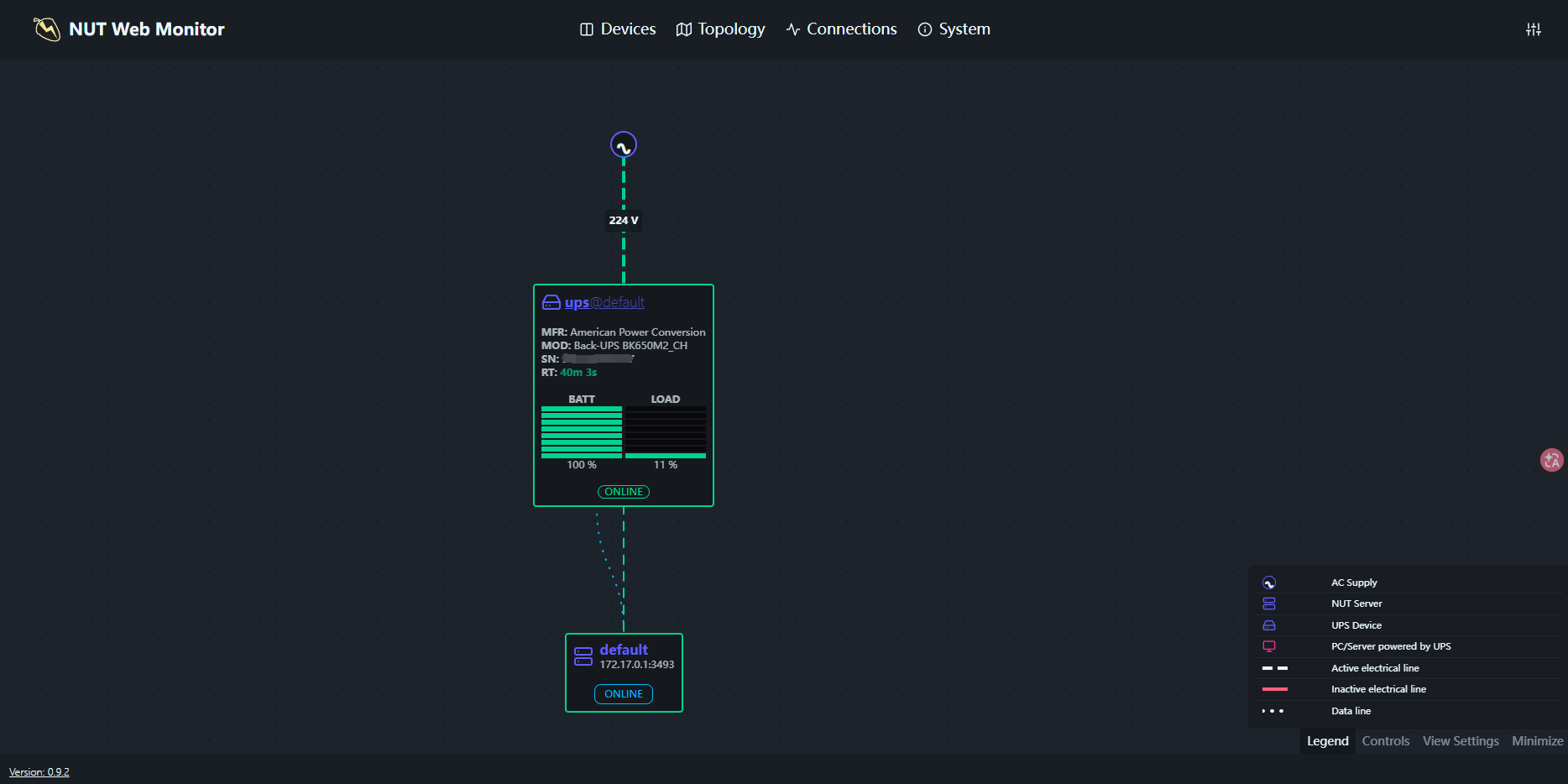Click the UPS Device legend icon

coord(1269,625)
